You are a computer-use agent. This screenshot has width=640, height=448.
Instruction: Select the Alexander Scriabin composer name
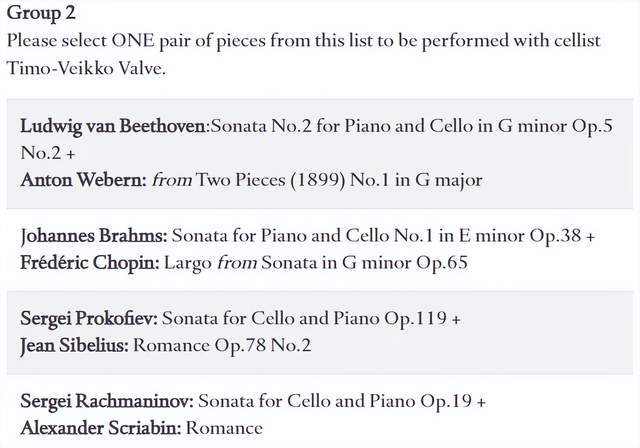point(101,428)
